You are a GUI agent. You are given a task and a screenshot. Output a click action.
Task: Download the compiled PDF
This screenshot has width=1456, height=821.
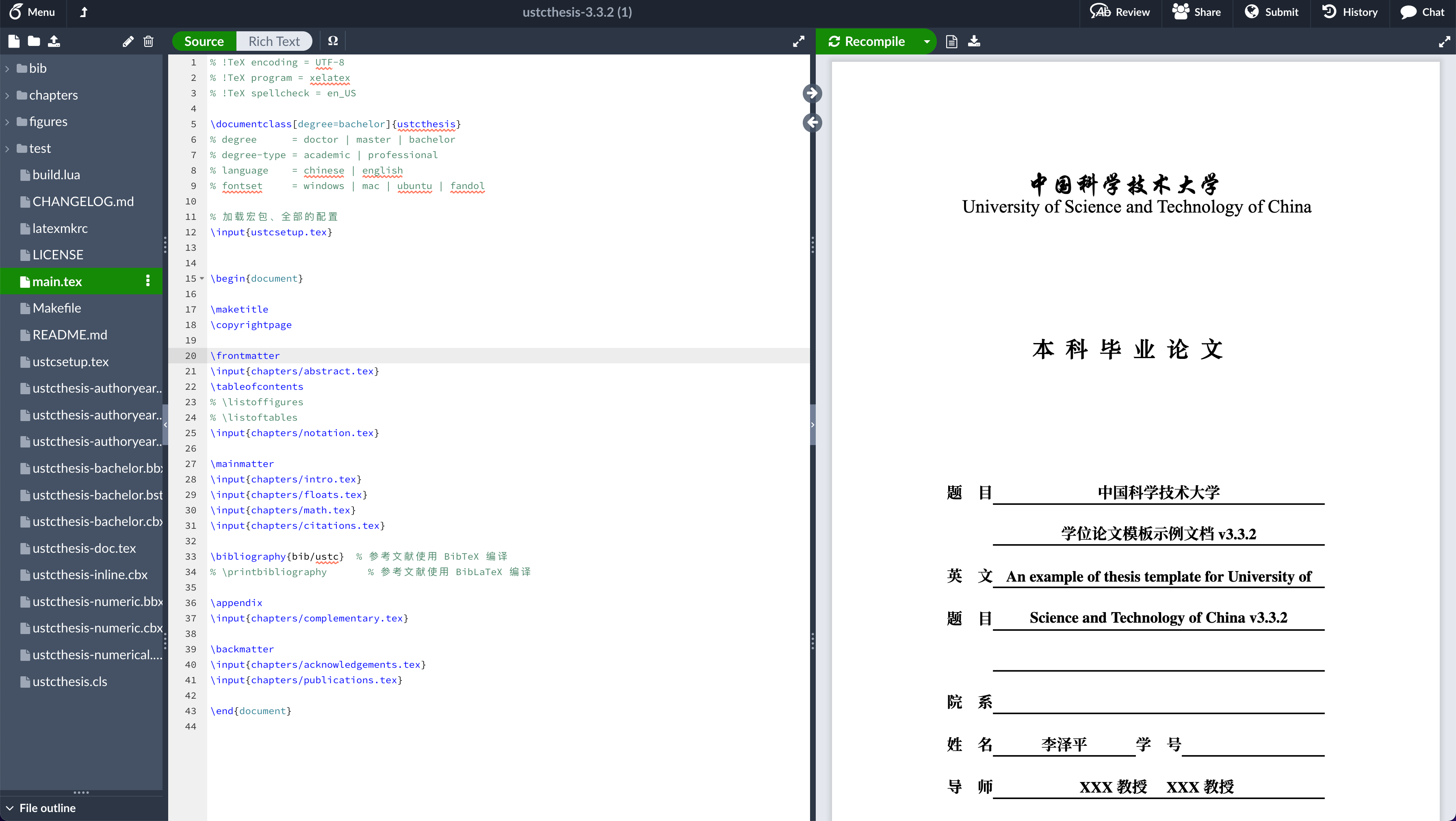tap(974, 41)
